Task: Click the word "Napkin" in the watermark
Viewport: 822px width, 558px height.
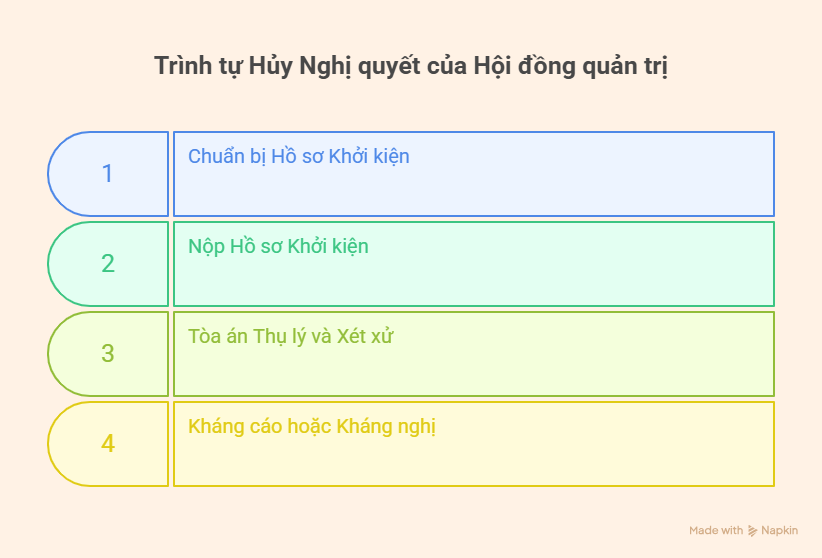Action: click(779, 530)
